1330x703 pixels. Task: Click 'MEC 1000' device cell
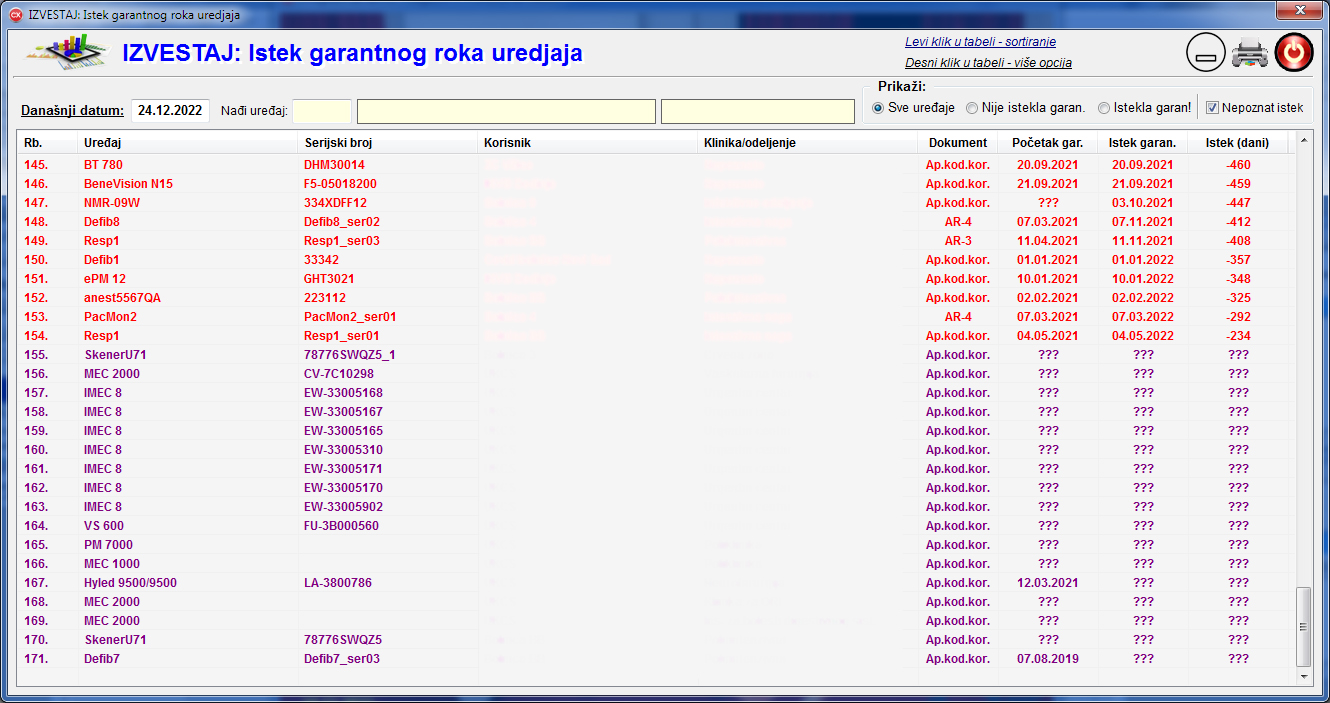point(112,564)
